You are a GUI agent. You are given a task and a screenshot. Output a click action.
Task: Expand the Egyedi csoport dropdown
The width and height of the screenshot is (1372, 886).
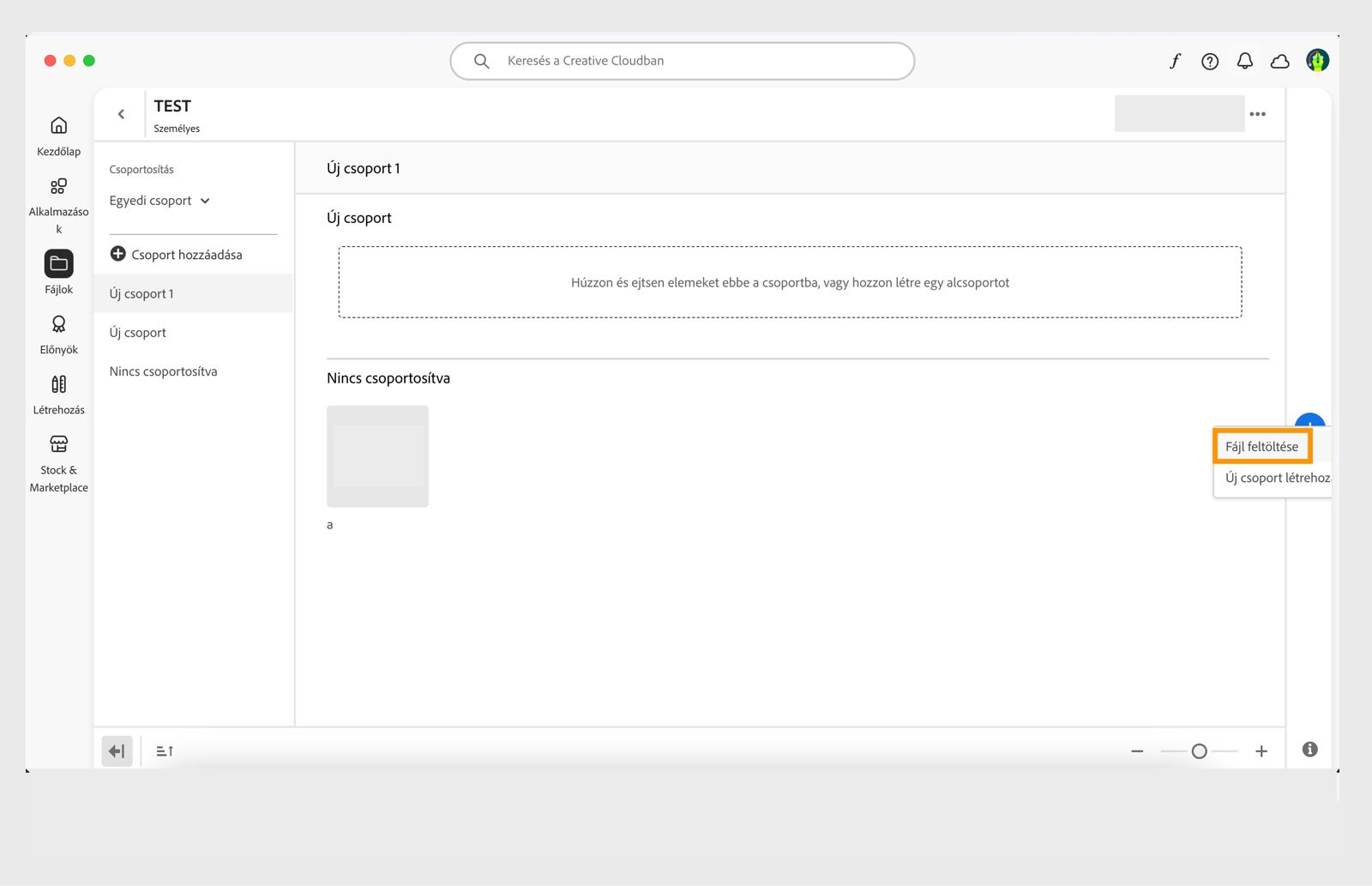(x=159, y=201)
